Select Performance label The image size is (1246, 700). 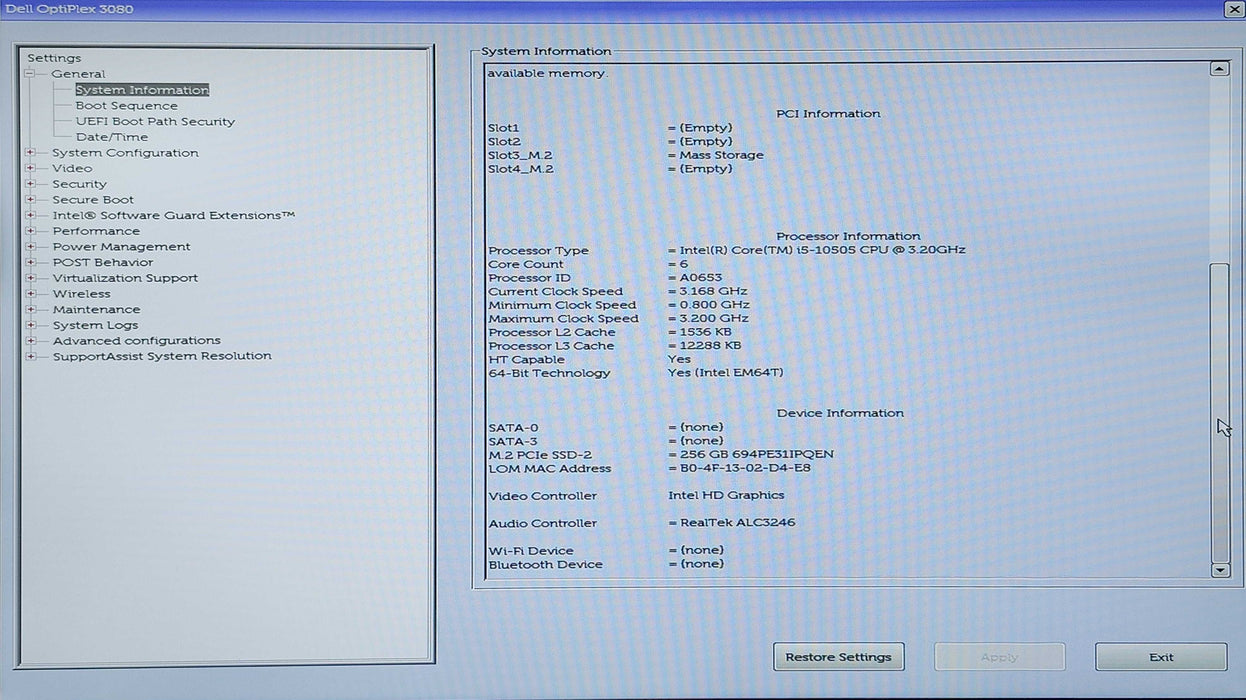point(96,231)
